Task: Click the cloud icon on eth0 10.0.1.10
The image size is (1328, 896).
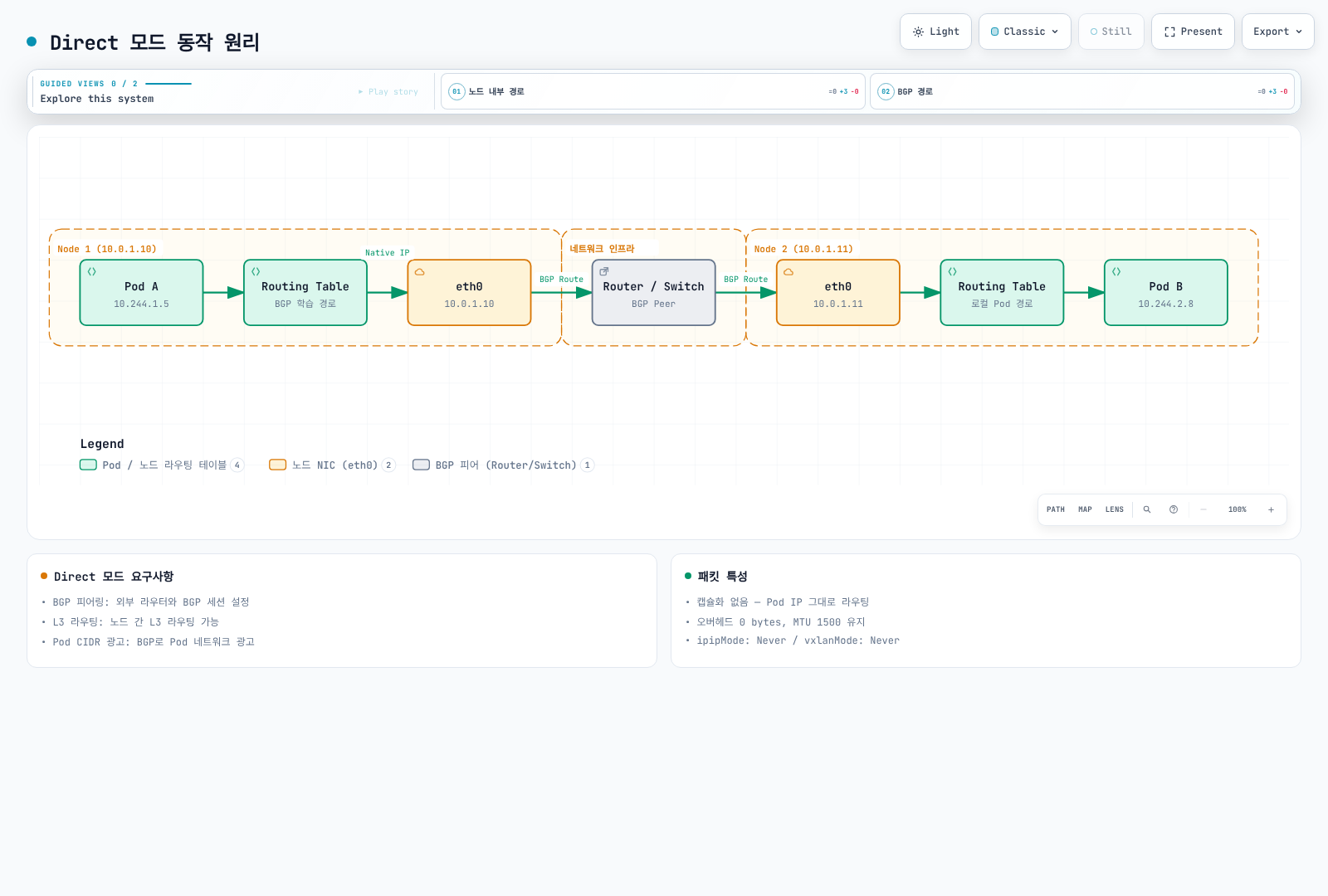Action: pos(420,271)
